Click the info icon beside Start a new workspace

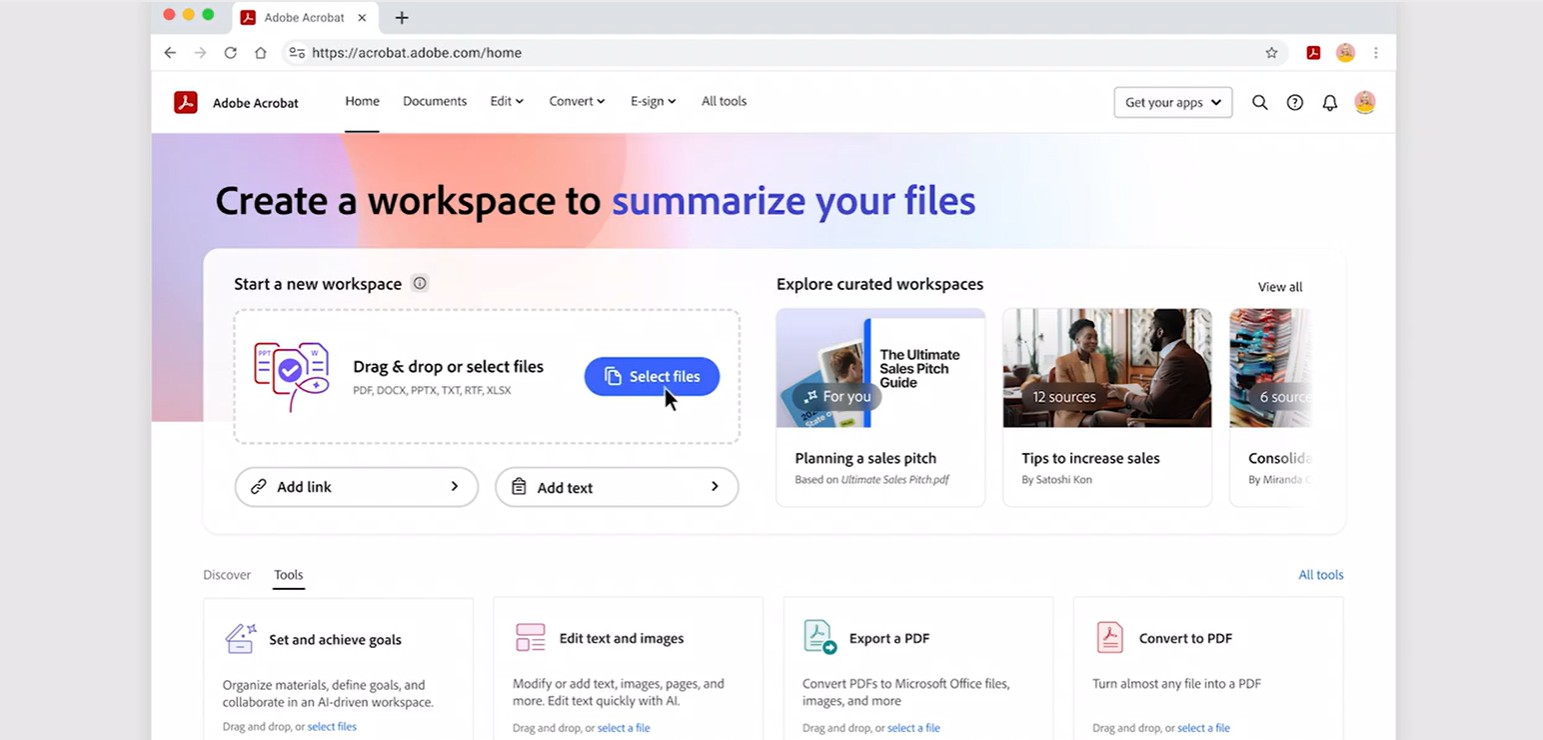420,283
